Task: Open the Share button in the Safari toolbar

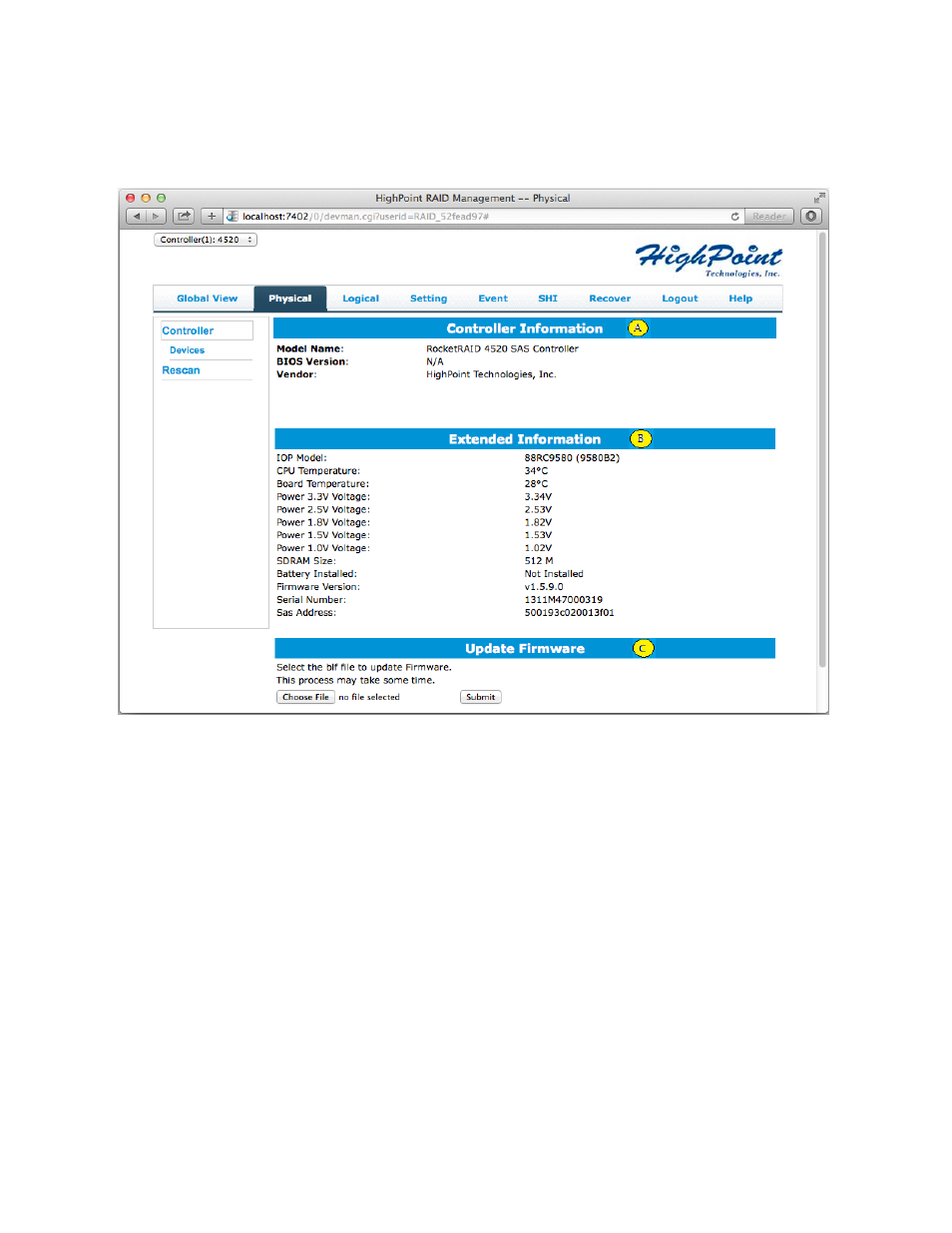Action: 184,217
